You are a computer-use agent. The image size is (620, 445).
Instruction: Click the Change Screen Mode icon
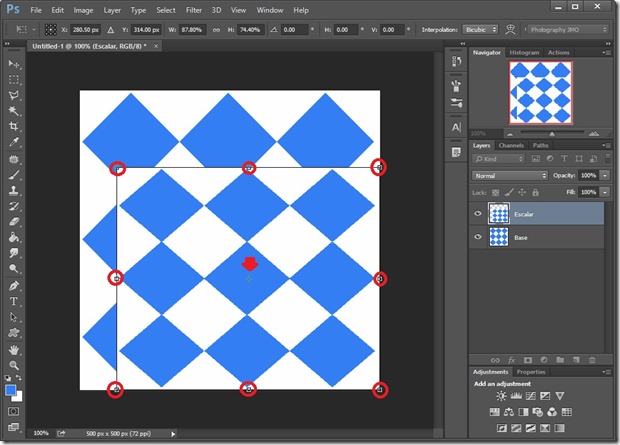[13, 427]
